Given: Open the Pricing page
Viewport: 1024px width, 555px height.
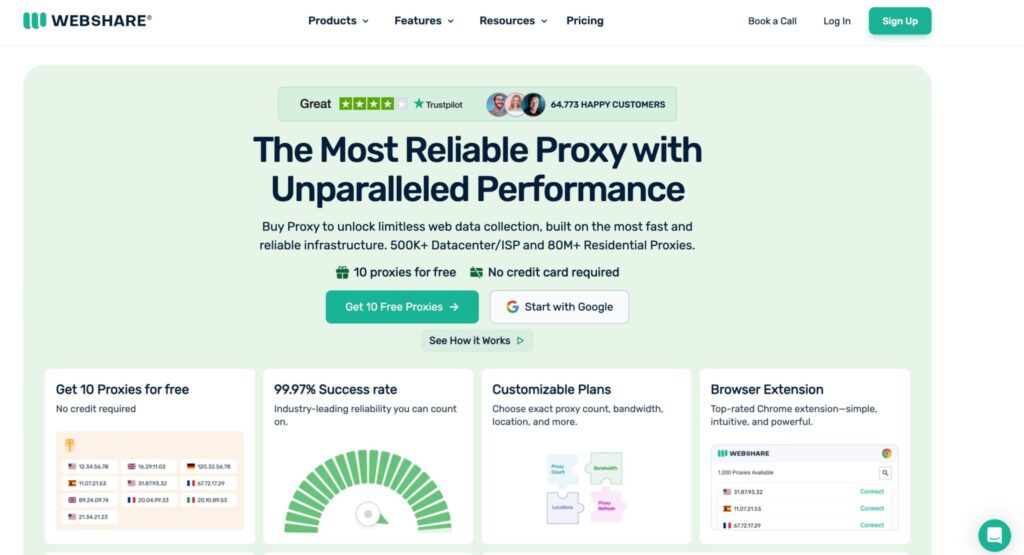Looking at the screenshot, I should click(584, 21).
